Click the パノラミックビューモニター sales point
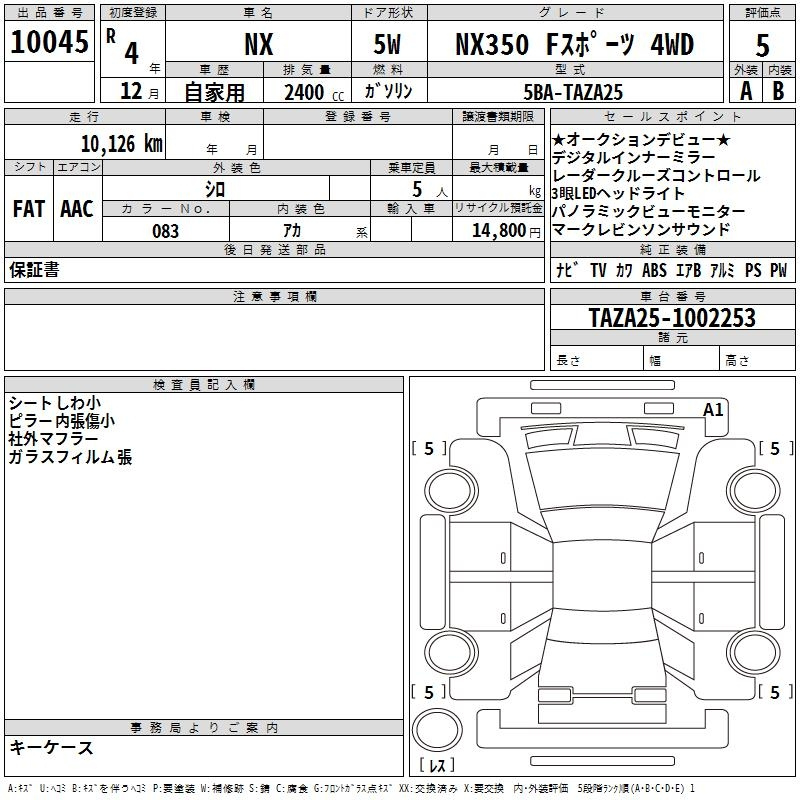 click(648, 212)
